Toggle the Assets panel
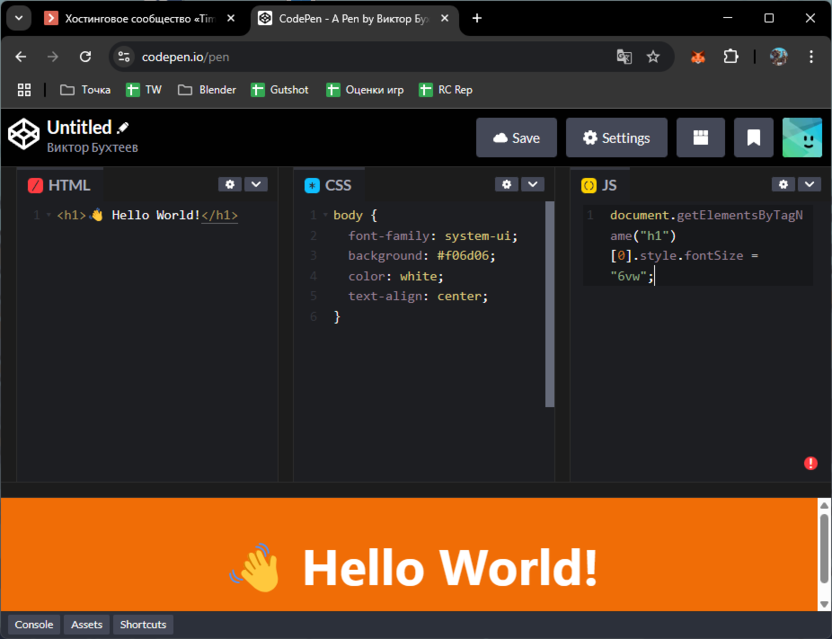 click(87, 625)
